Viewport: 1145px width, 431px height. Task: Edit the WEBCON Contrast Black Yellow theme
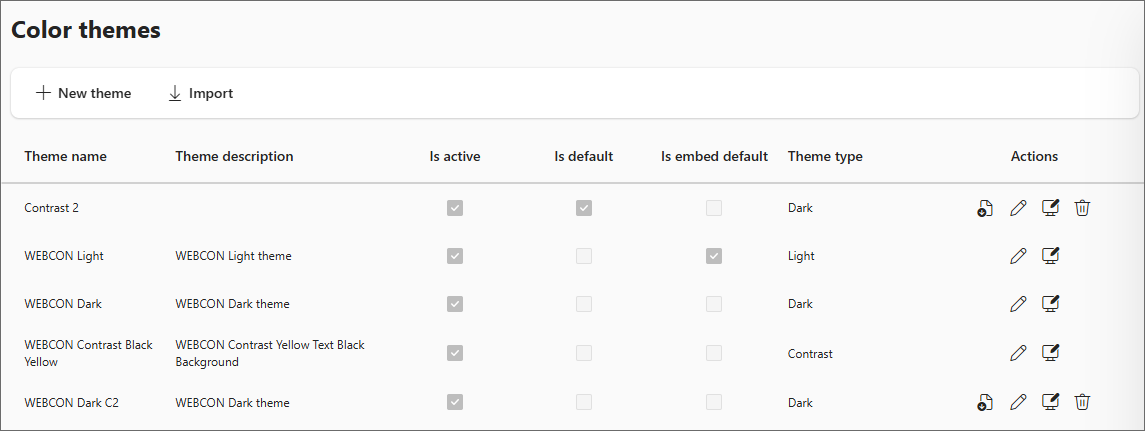1018,352
